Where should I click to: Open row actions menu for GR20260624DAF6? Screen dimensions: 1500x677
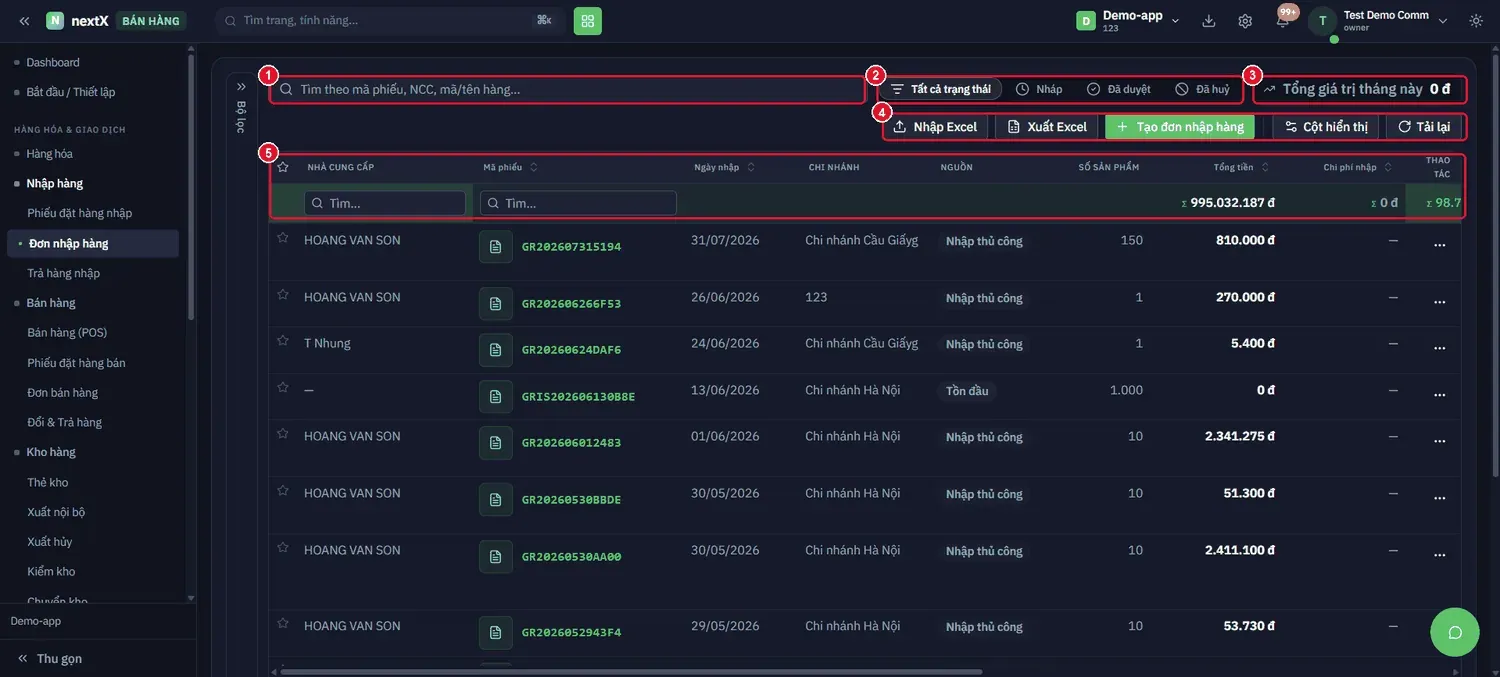(1440, 348)
